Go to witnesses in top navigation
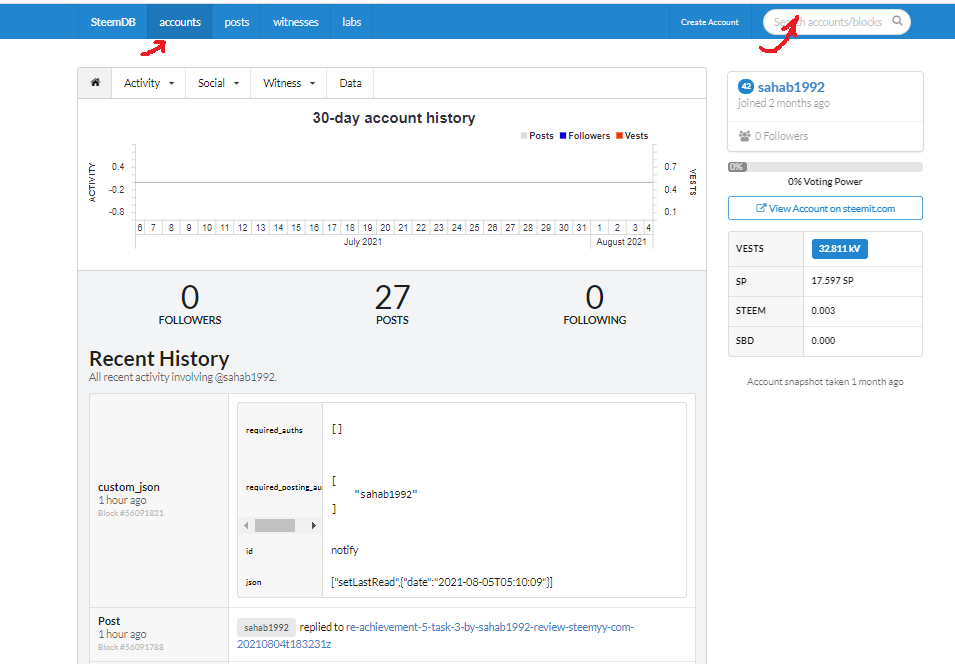The height and width of the screenshot is (664, 955). point(295,22)
